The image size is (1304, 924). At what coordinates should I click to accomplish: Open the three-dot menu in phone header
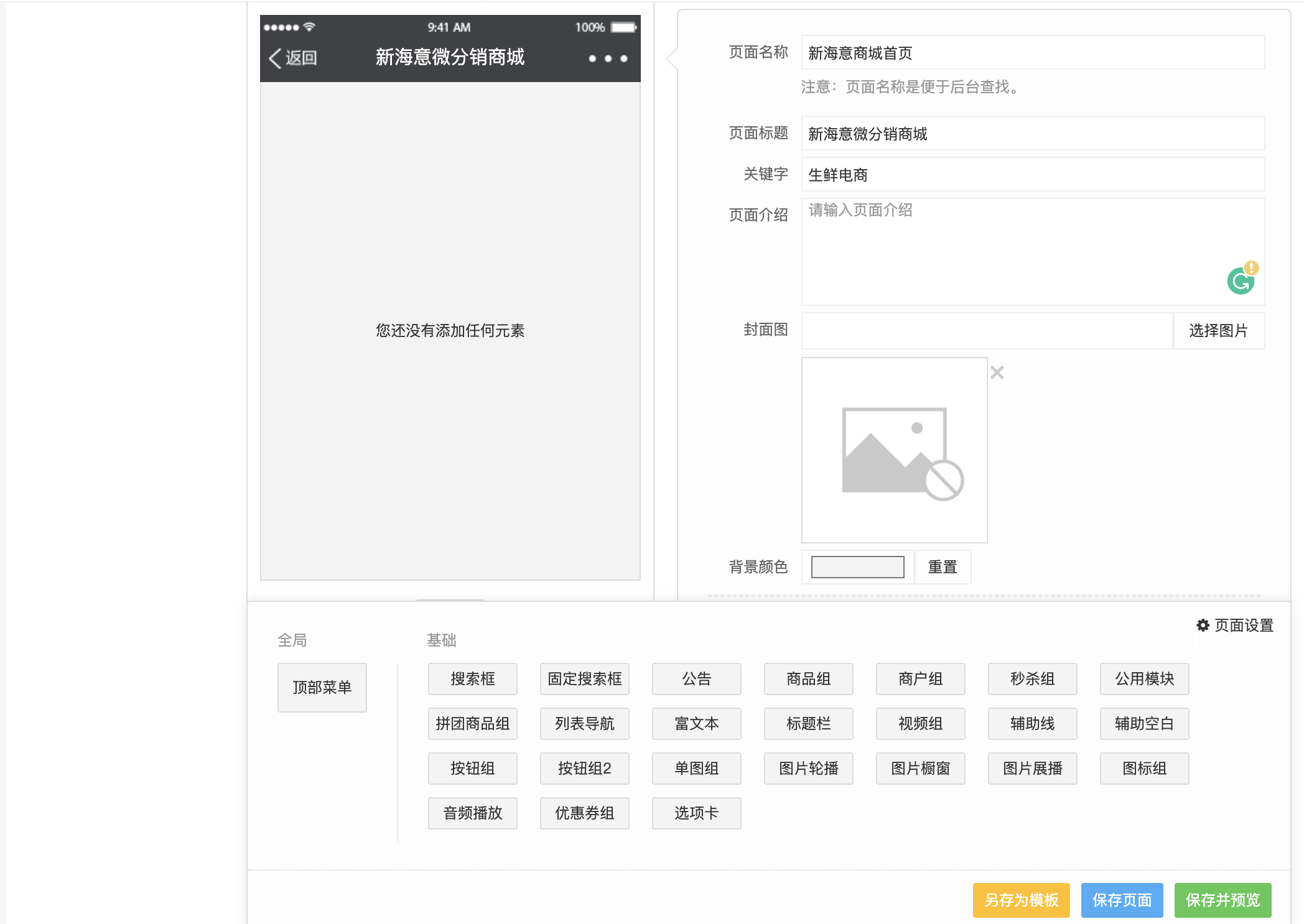tap(608, 58)
